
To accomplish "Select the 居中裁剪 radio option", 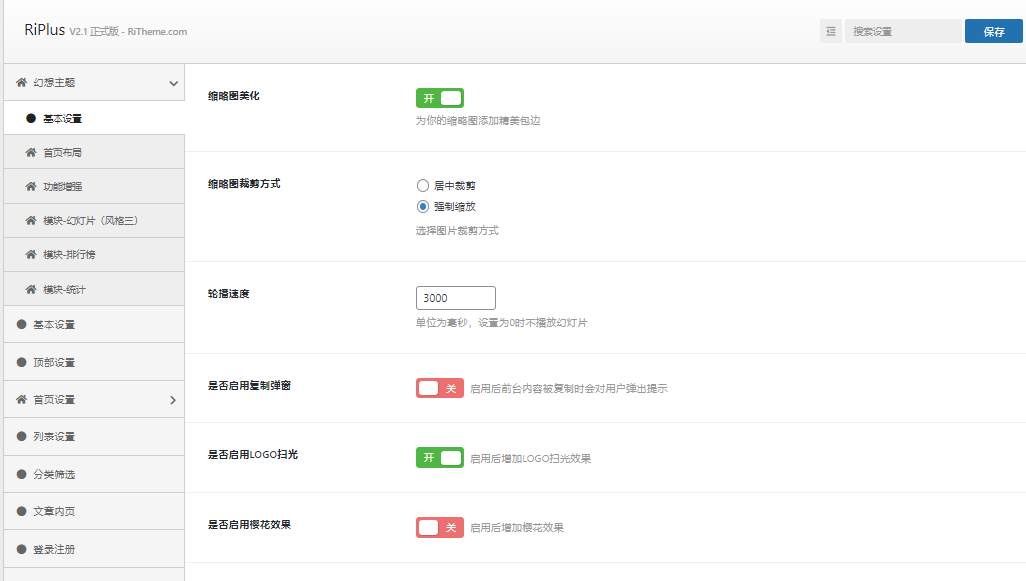I will (423, 186).
